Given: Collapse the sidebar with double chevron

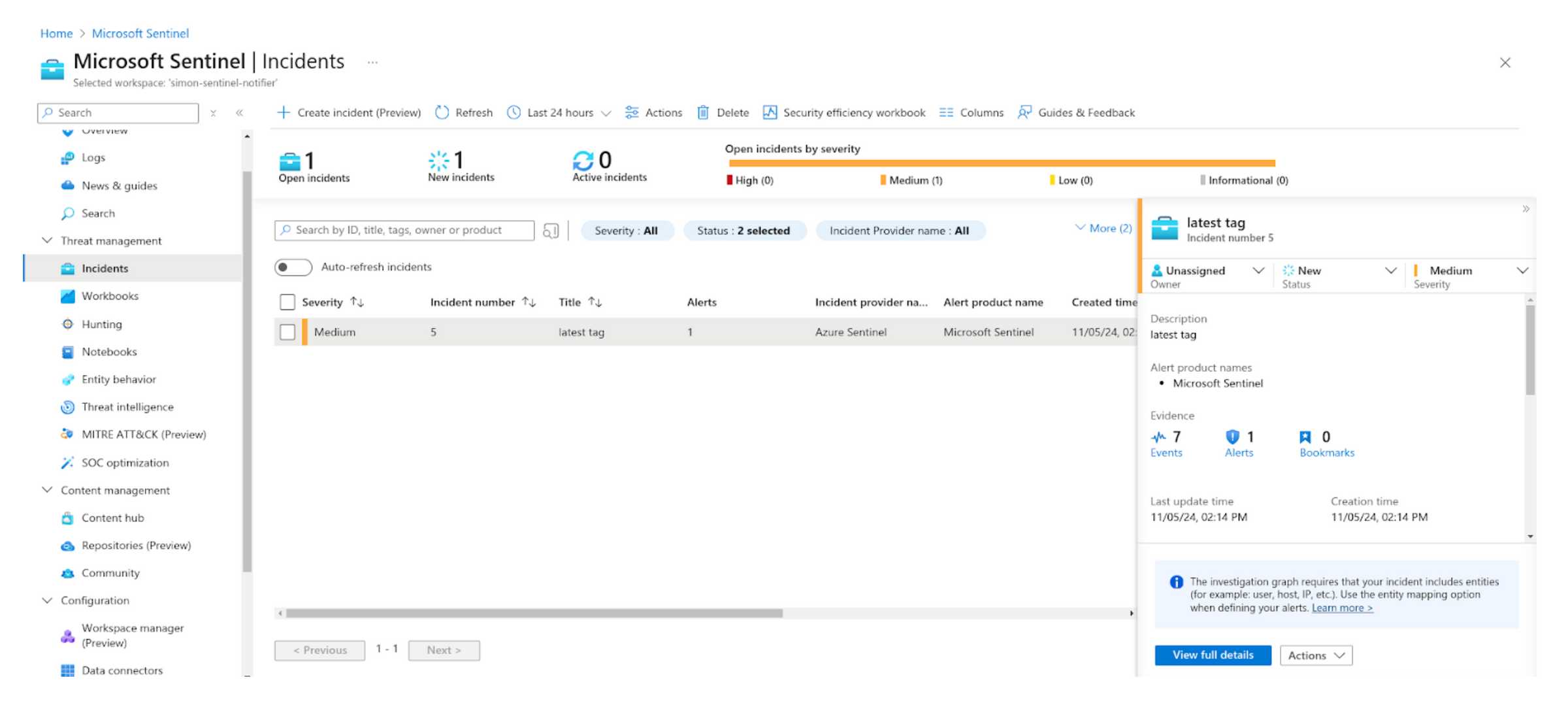Looking at the screenshot, I should 240,112.
